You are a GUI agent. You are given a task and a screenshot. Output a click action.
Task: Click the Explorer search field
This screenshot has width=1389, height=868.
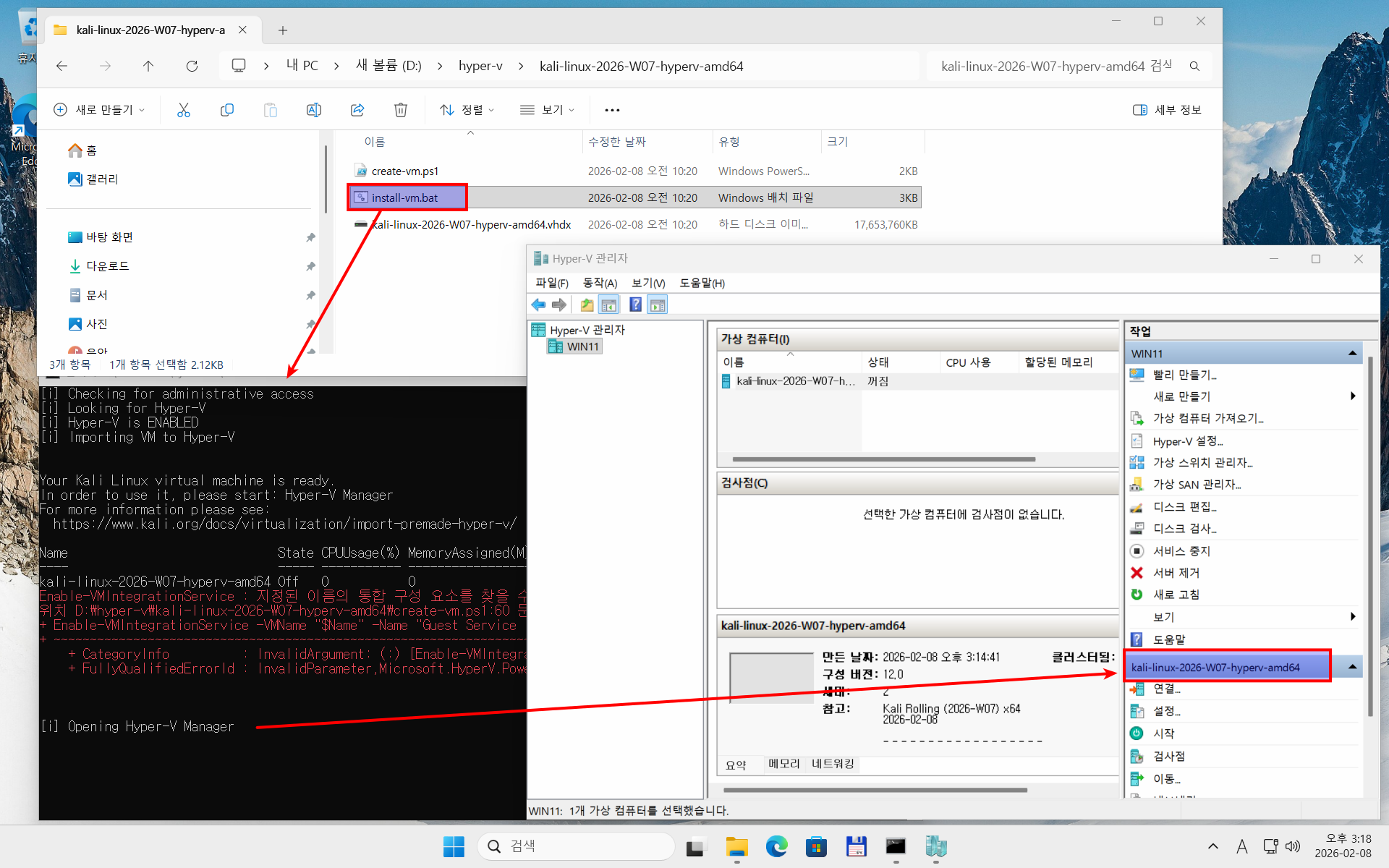pos(1069,66)
